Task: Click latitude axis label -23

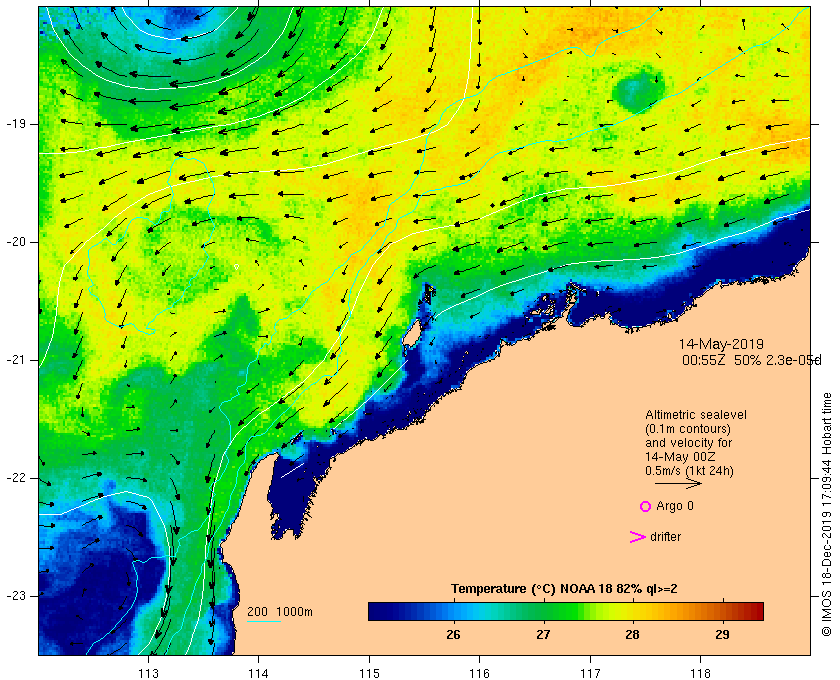Action: [16, 596]
